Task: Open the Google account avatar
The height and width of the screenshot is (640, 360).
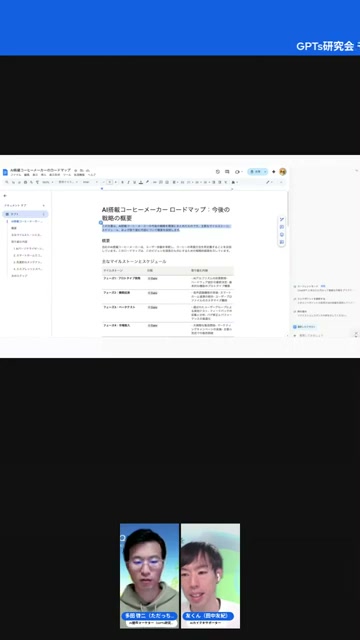Action: [x=282, y=171]
